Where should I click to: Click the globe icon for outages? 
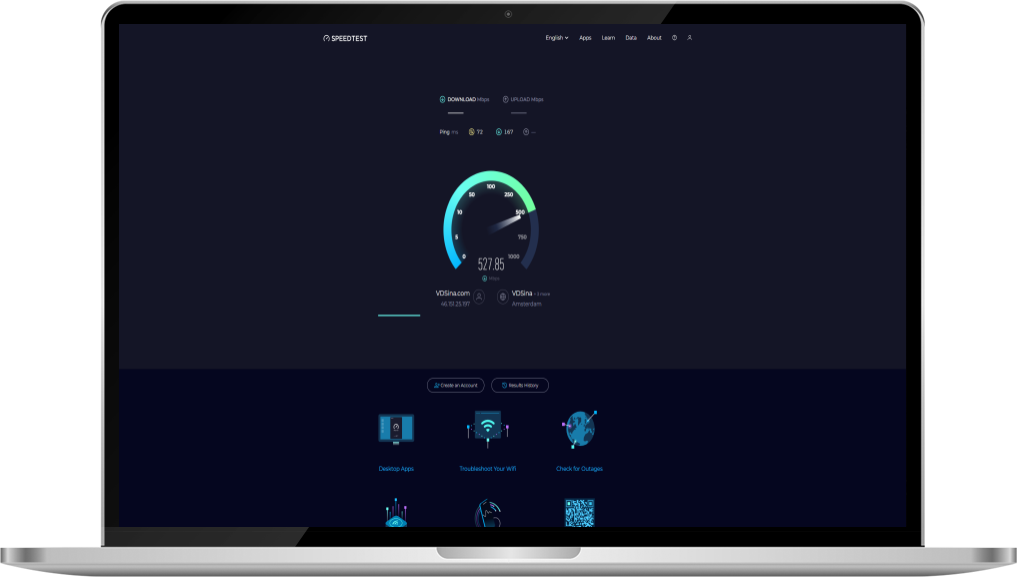tap(580, 428)
